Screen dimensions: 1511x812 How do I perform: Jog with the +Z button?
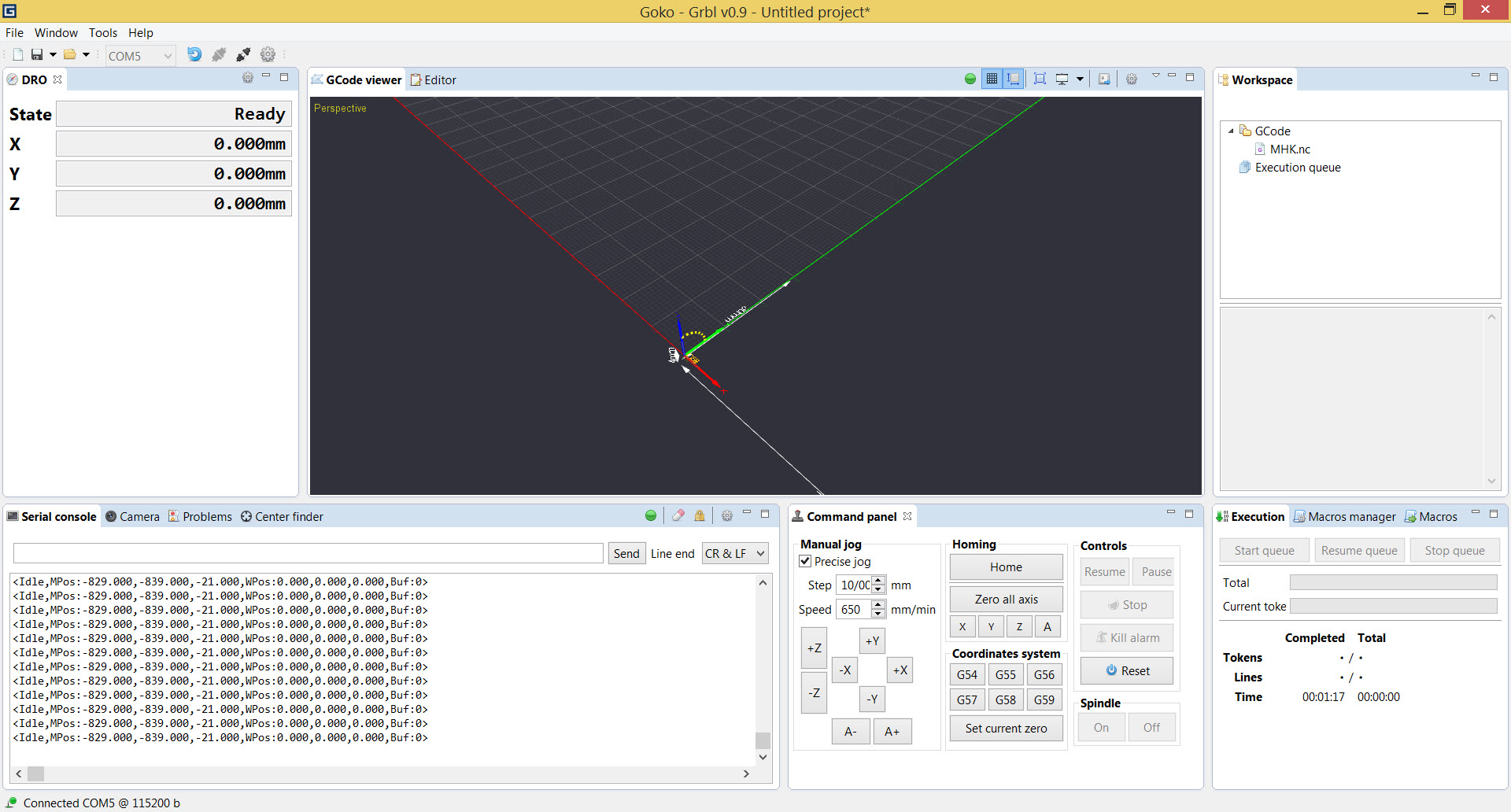[814, 648]
